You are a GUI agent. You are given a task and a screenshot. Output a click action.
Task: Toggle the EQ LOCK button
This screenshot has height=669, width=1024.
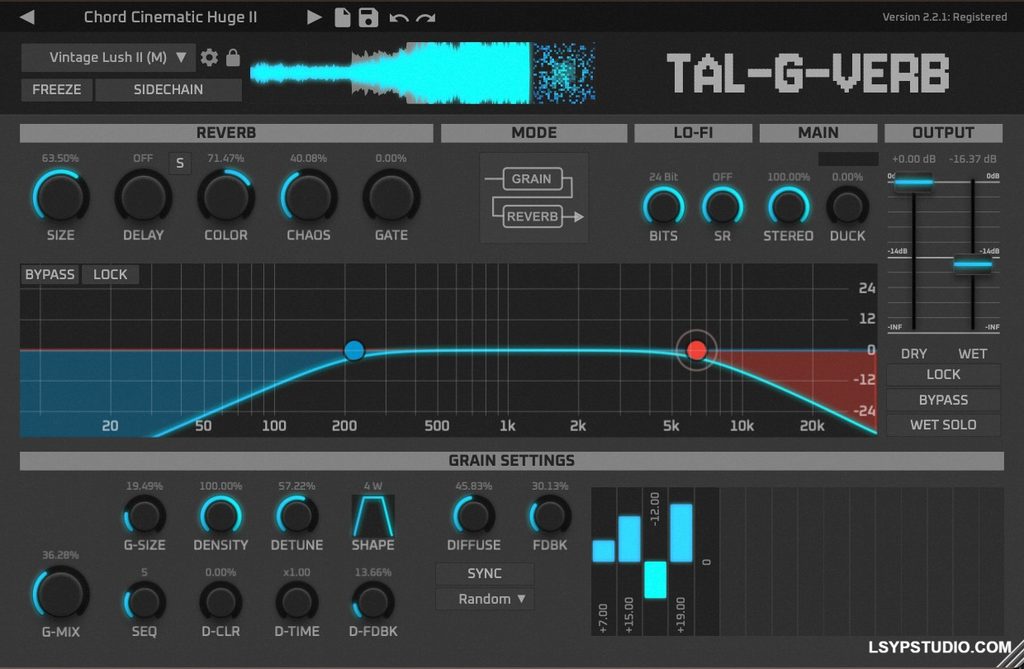[110, 274]
